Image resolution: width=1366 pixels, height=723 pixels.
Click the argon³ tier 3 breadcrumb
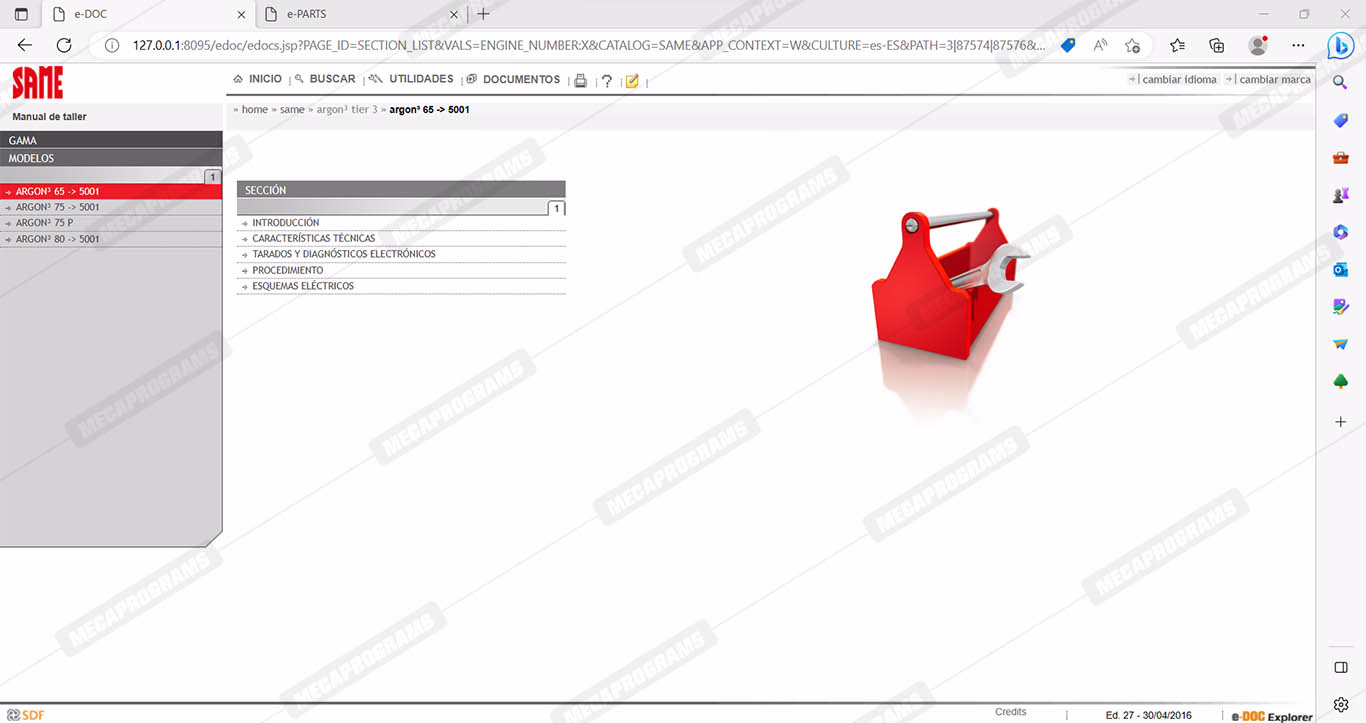(347, 109)
